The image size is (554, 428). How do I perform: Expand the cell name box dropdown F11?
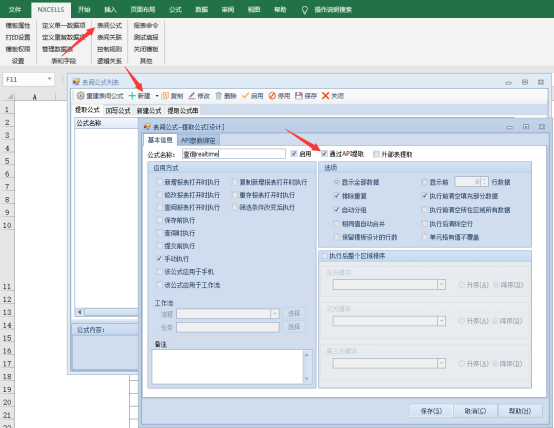[49, 79]
